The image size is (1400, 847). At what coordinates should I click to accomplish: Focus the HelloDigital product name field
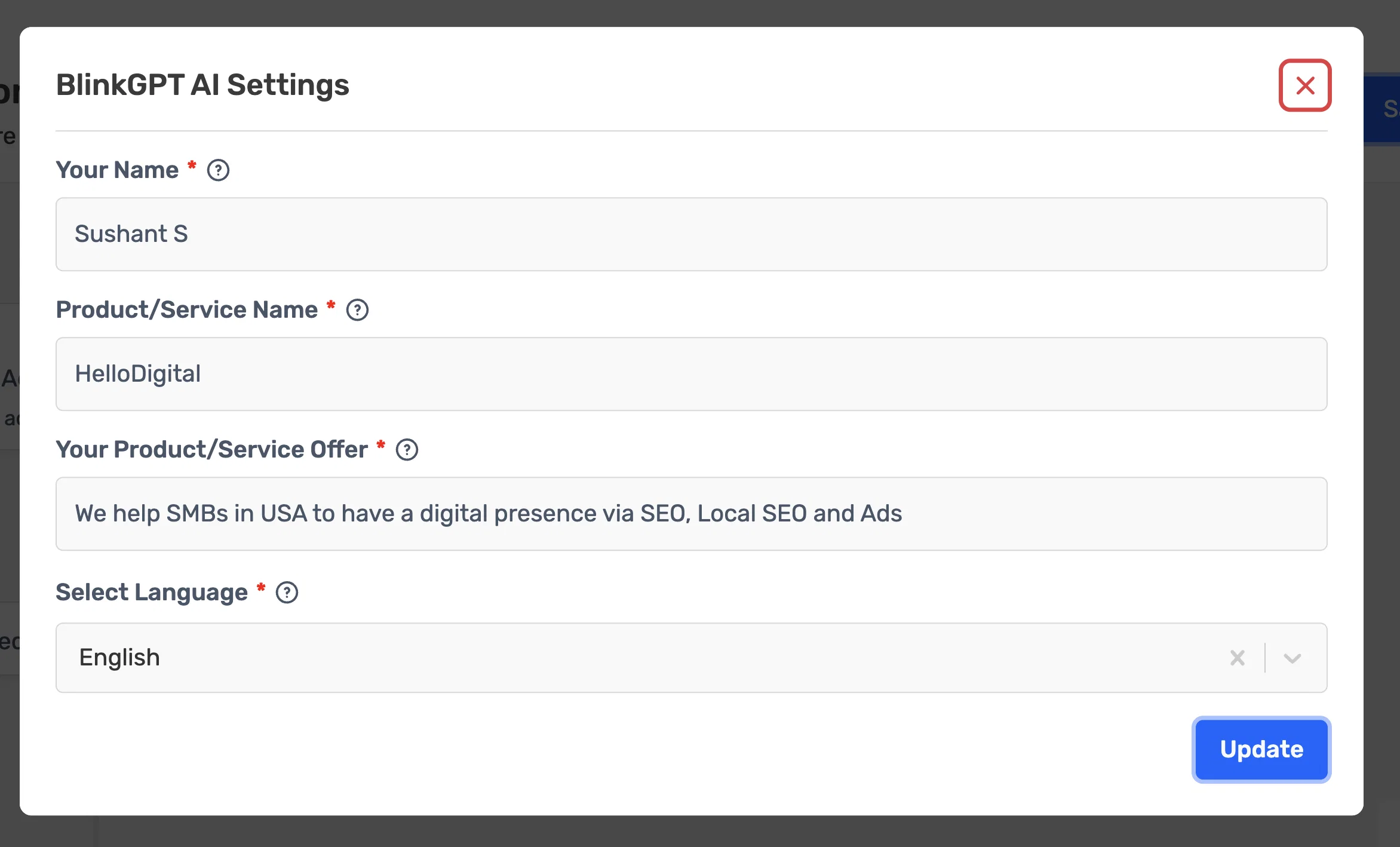pos(692,374)
